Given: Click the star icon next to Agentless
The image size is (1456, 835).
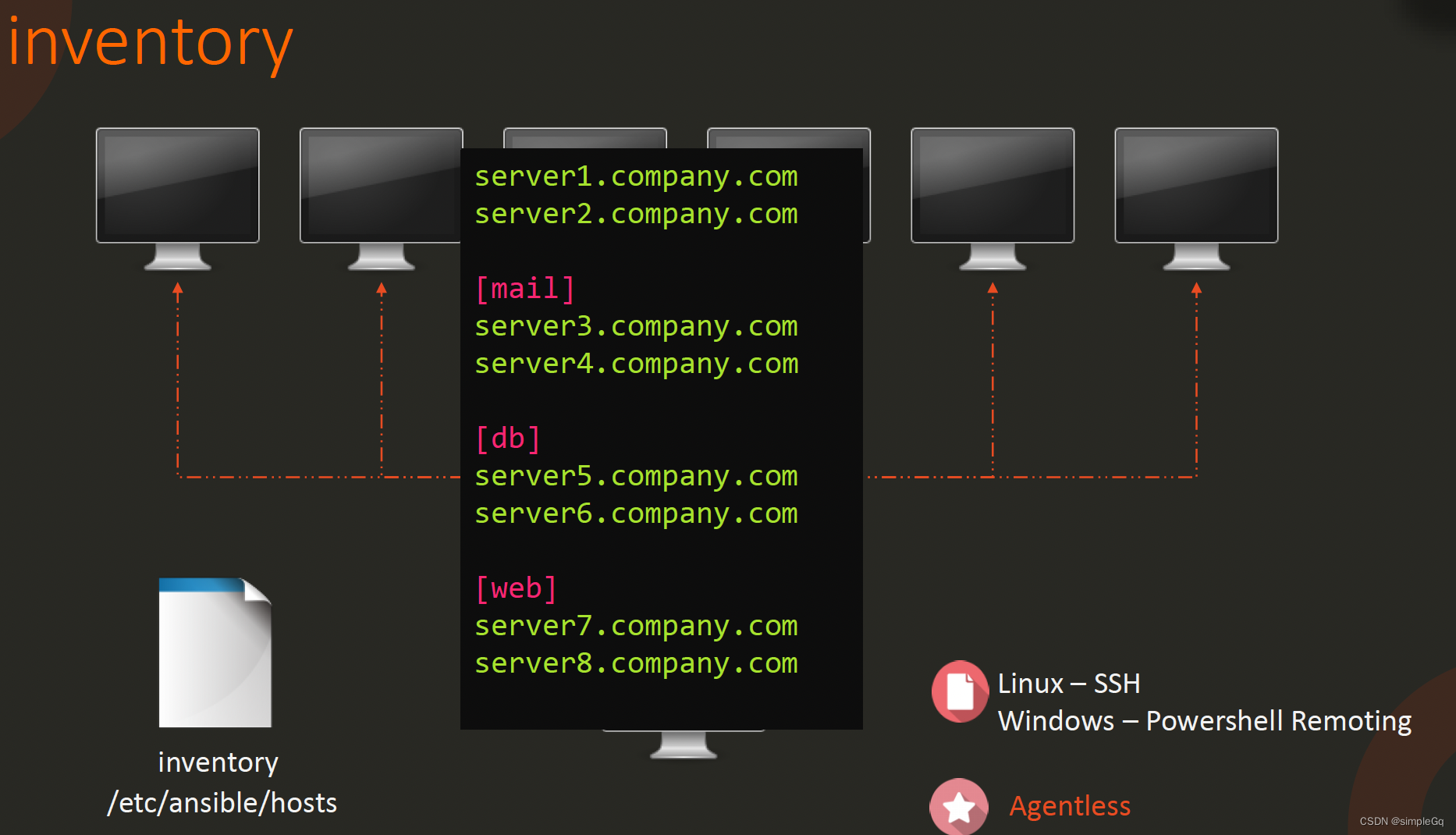Looking at the screenshot, I should tap(959, 807).
